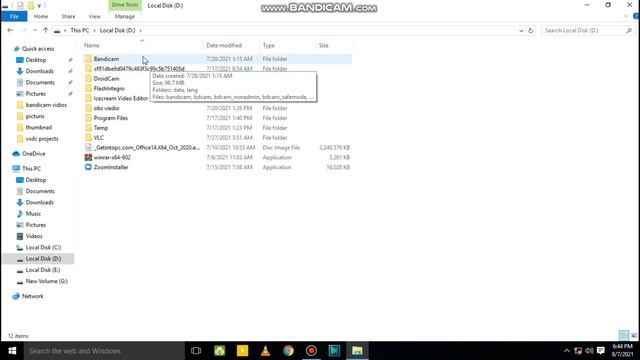Open the Share ribbon tab

pyautogui.click(x=68, y=16)
